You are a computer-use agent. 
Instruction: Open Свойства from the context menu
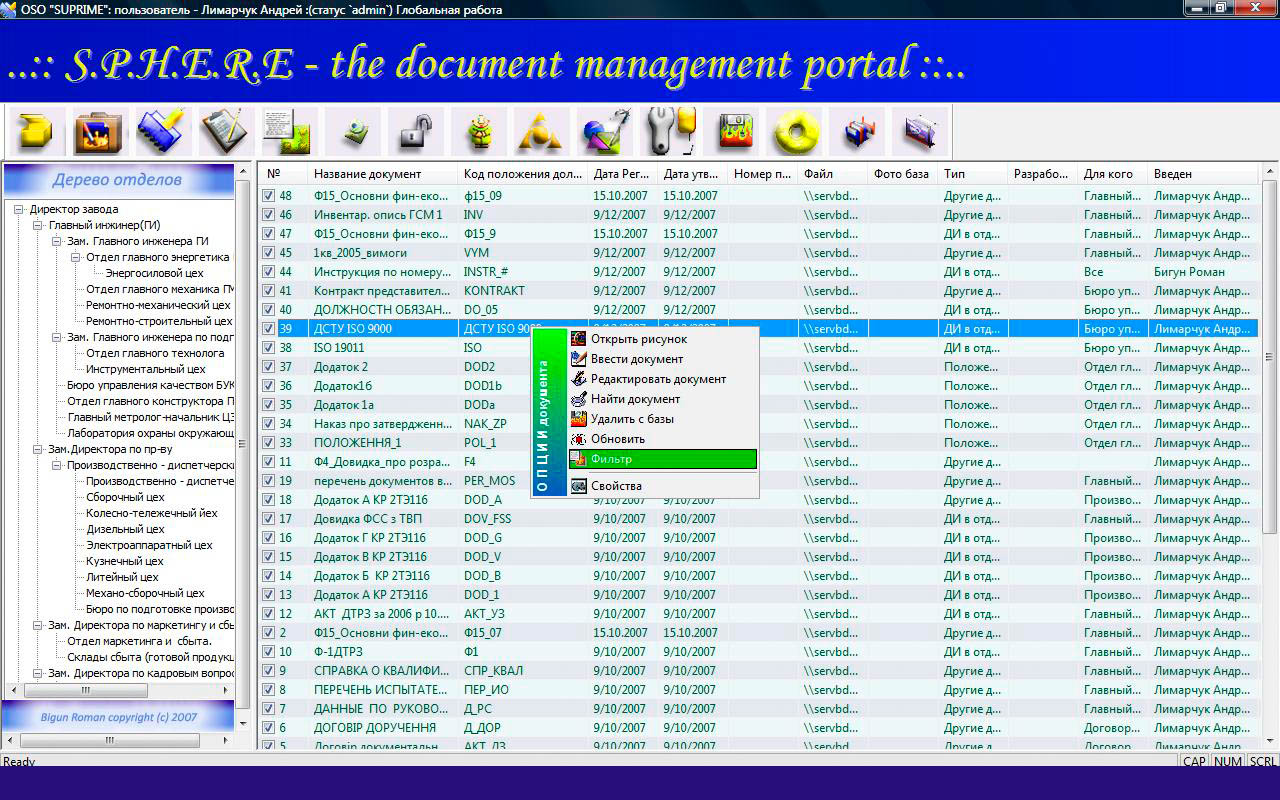662,486
